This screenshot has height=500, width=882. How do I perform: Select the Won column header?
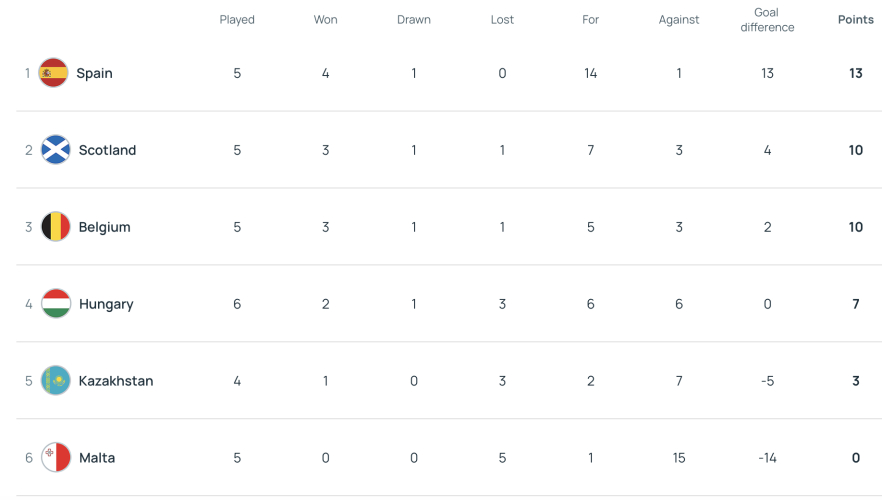click(325, 20)
